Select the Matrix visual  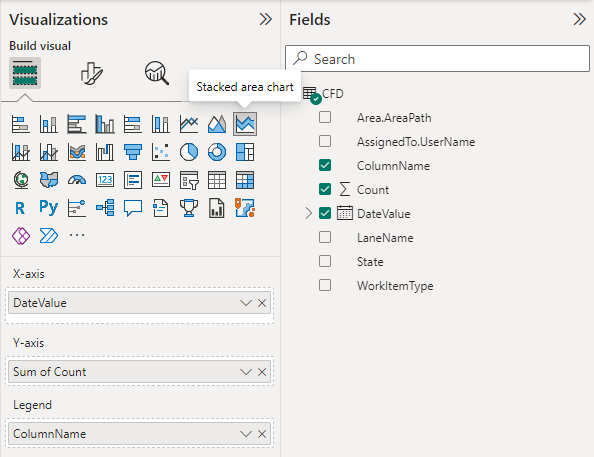(x=245, y=180)
